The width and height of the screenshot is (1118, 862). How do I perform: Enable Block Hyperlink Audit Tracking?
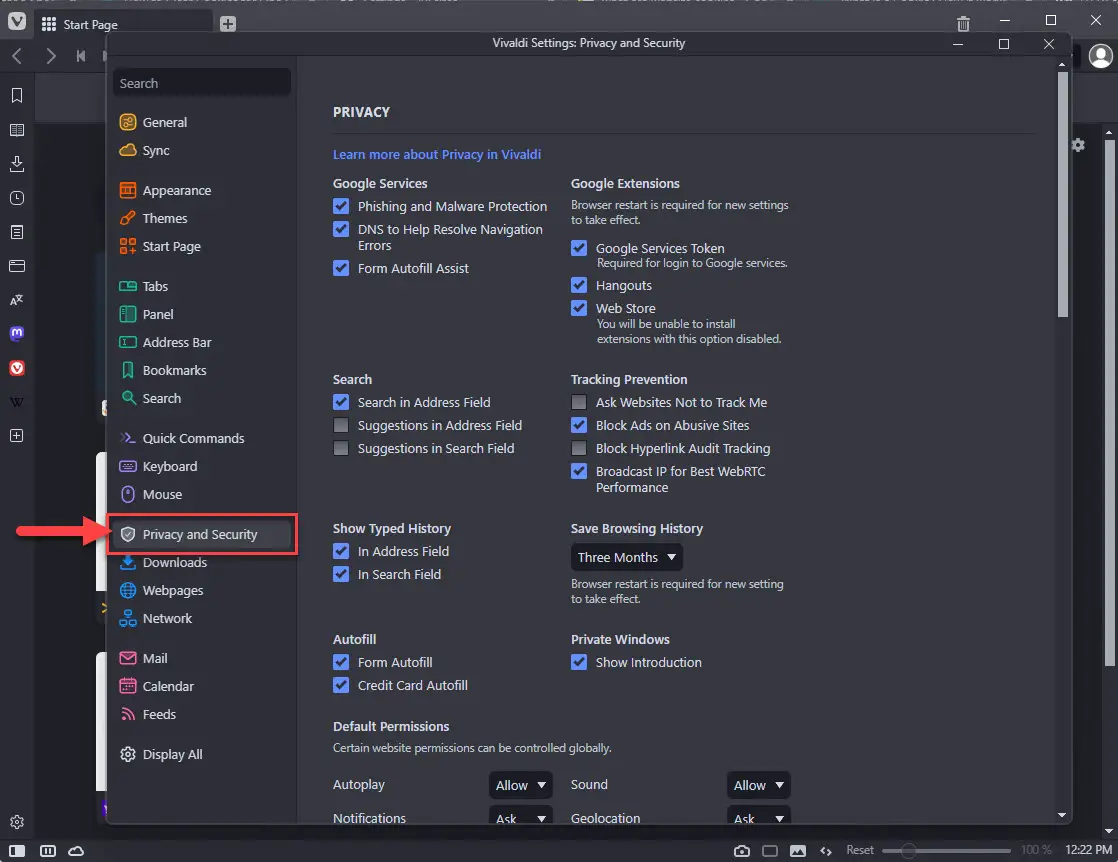[579, 448]
